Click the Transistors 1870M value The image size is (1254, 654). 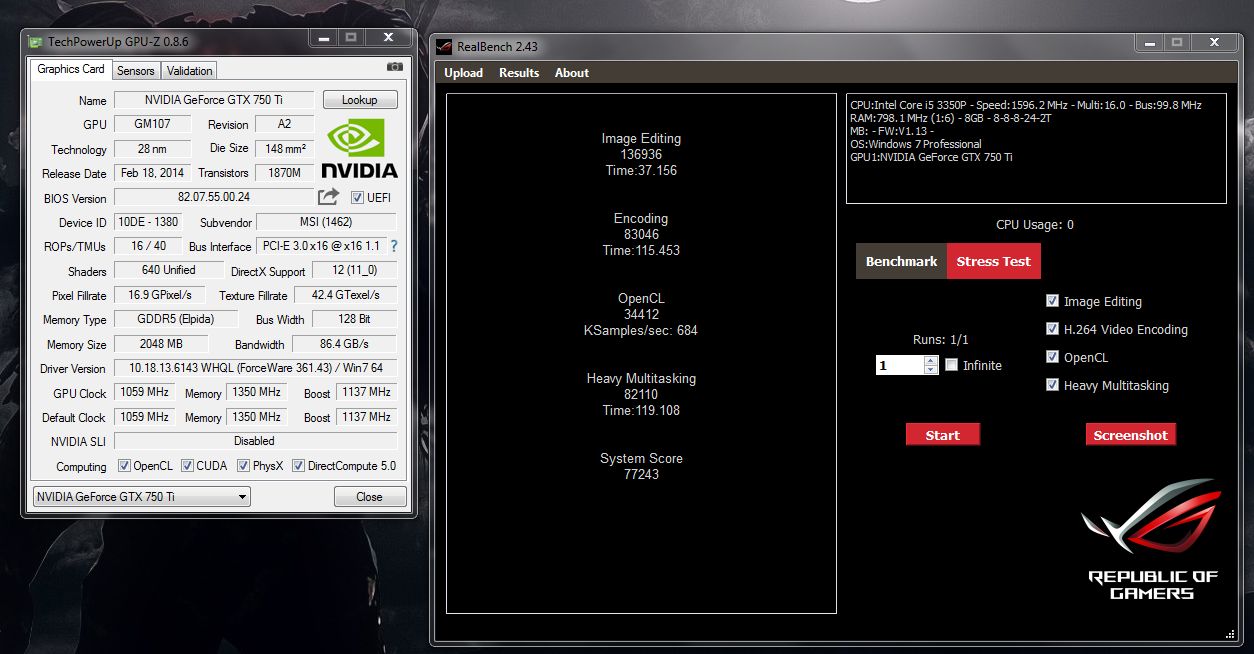[x=285, y=173]
